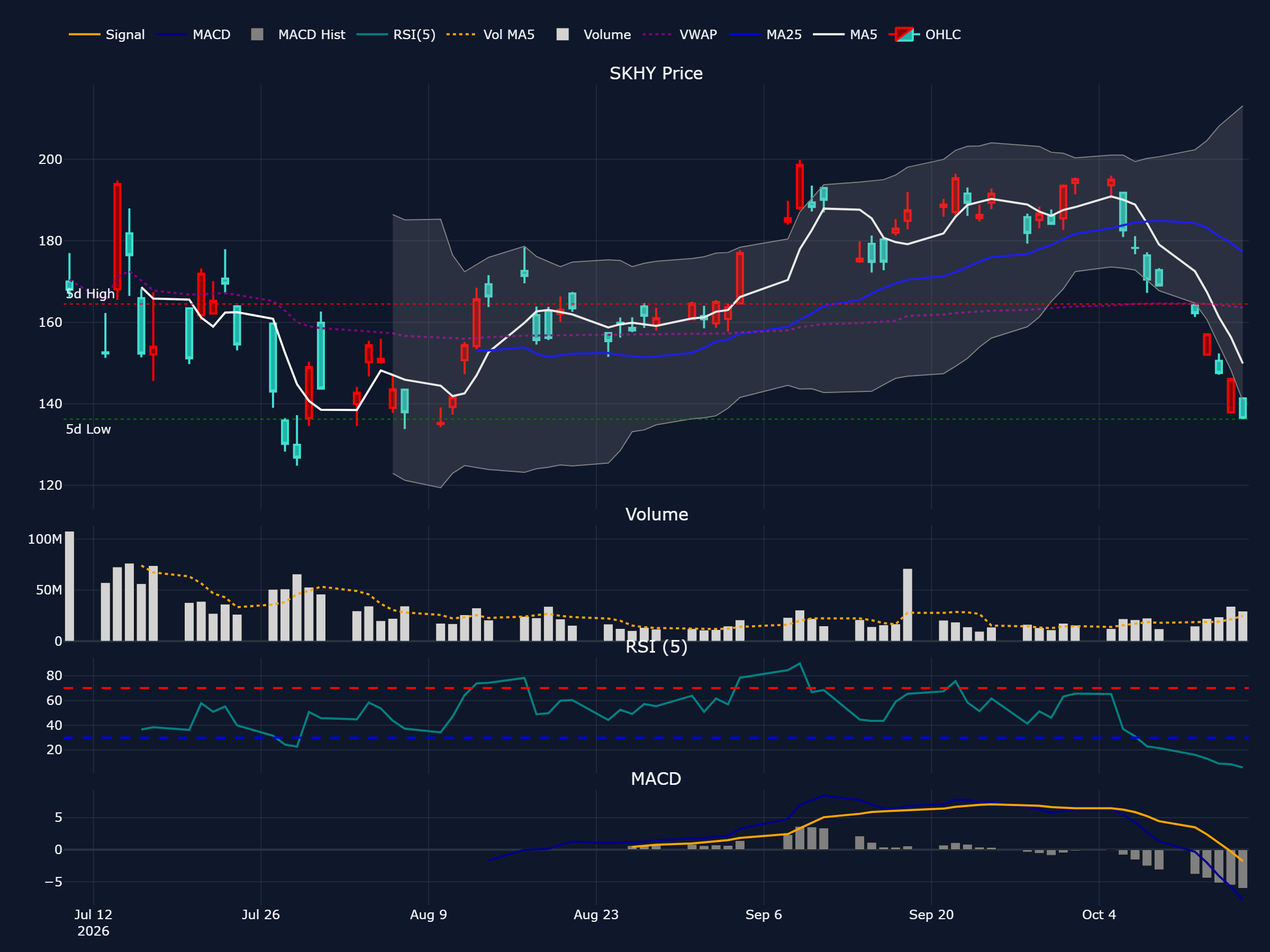Click the 140 price axis label
The width and height of the screenshot is (1270, 952).
(50, 404)
